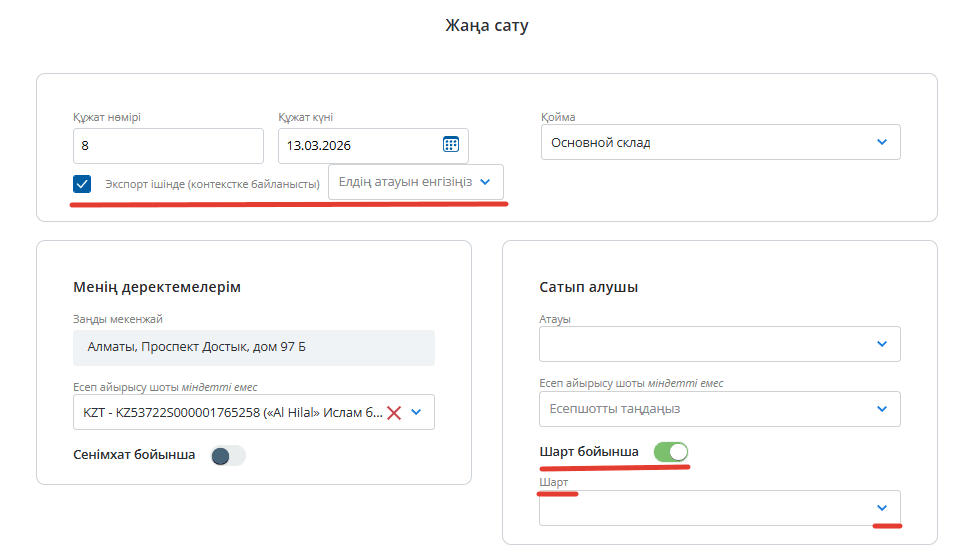Image resolution: width=960 pixels, height=555 pixels.
Task: Click inside the empty Шарт contract box
Action: point(700,508)
